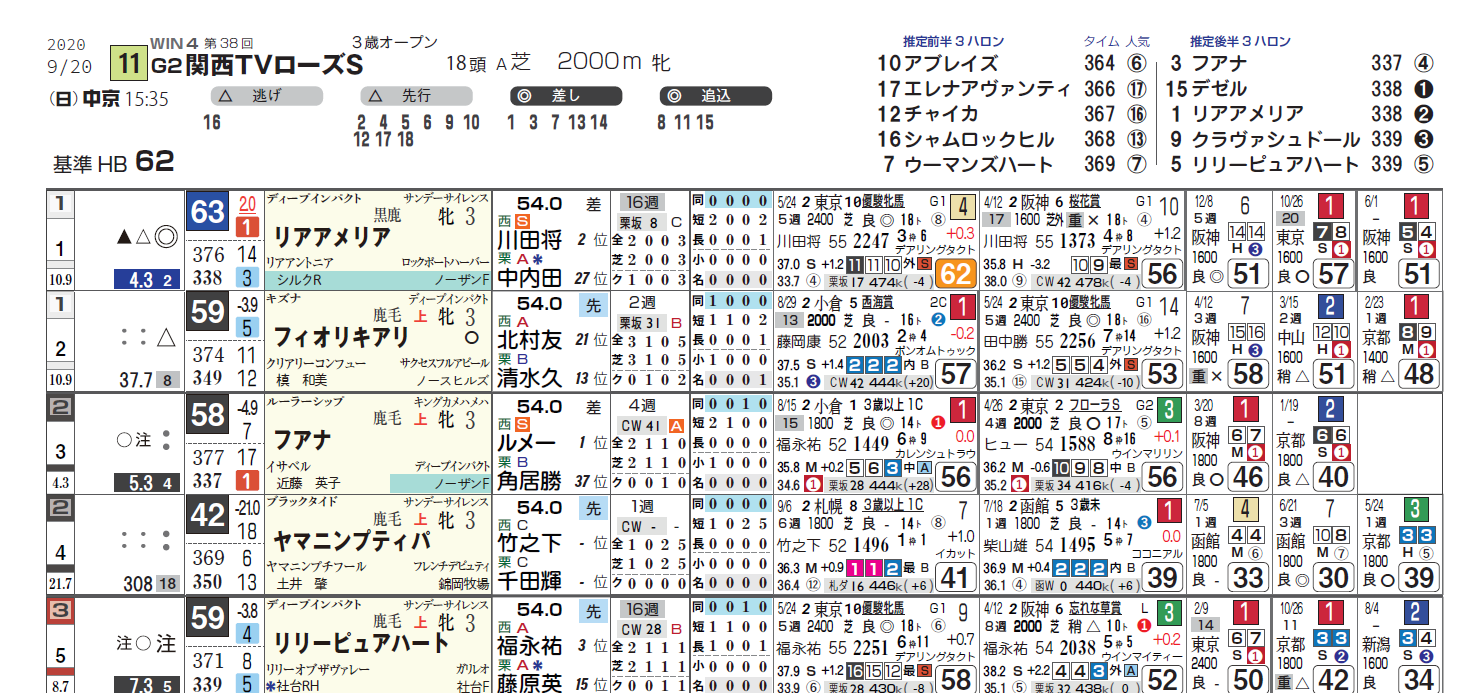
Task: Select 15 デゼル in the 推定後半3ハロン list
Action: click(x=1204, y=89)
